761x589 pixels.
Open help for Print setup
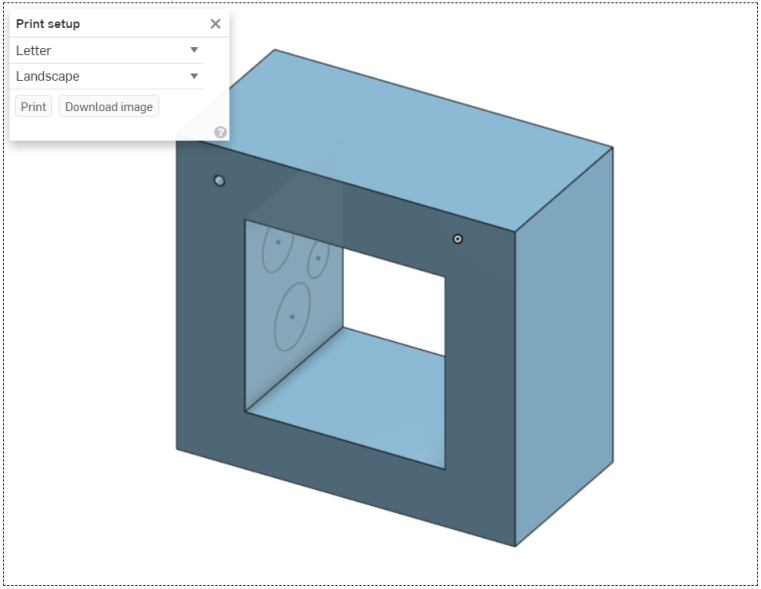point(220,132)
